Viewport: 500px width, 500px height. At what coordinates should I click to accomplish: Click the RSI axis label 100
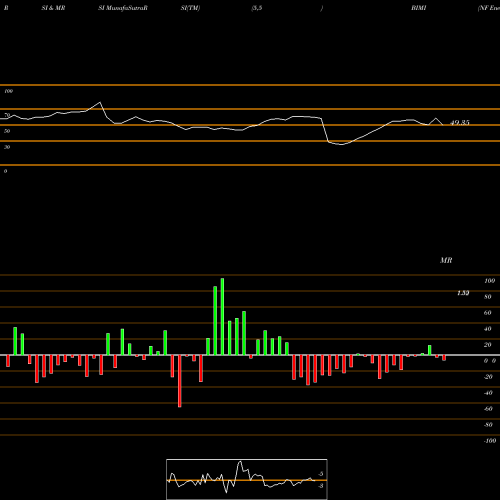click(8, 91)
